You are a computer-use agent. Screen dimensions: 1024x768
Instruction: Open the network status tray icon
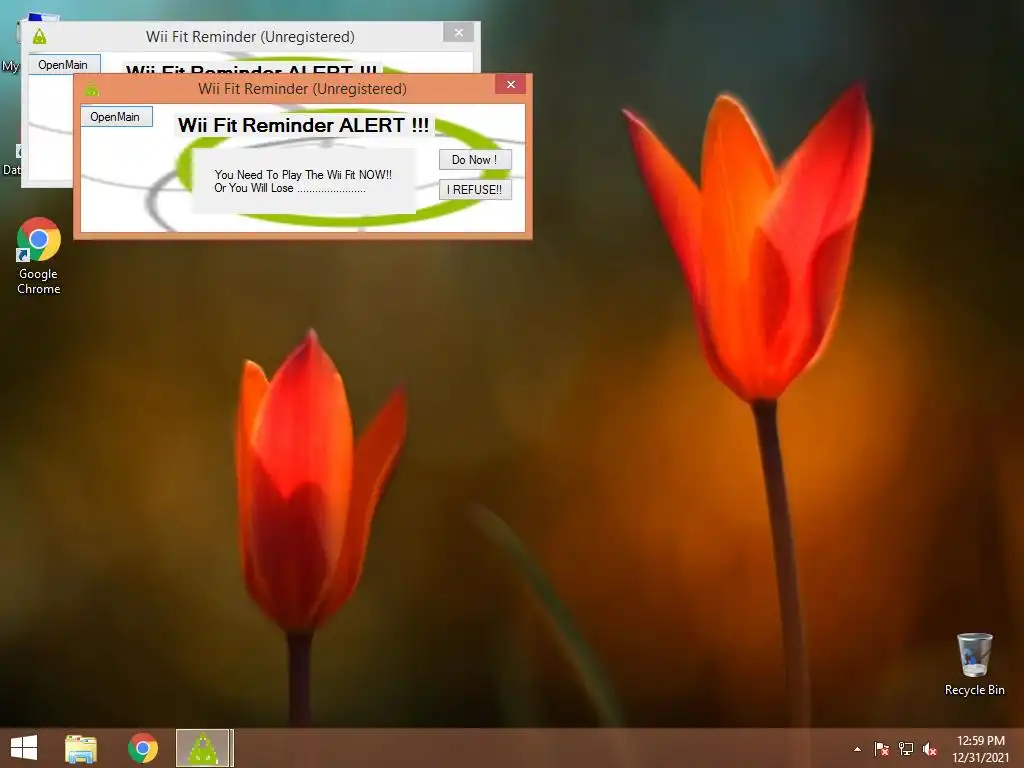(x=906, y=749)
